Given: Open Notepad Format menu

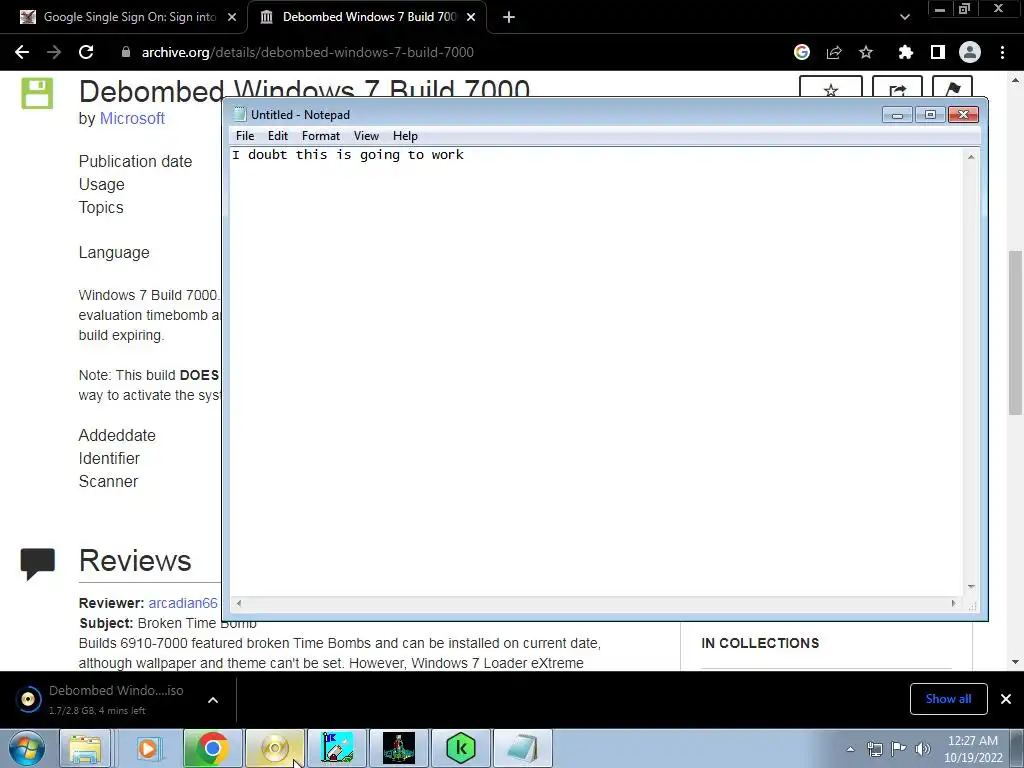Looking at the screenshot, I should coord(321,136).
